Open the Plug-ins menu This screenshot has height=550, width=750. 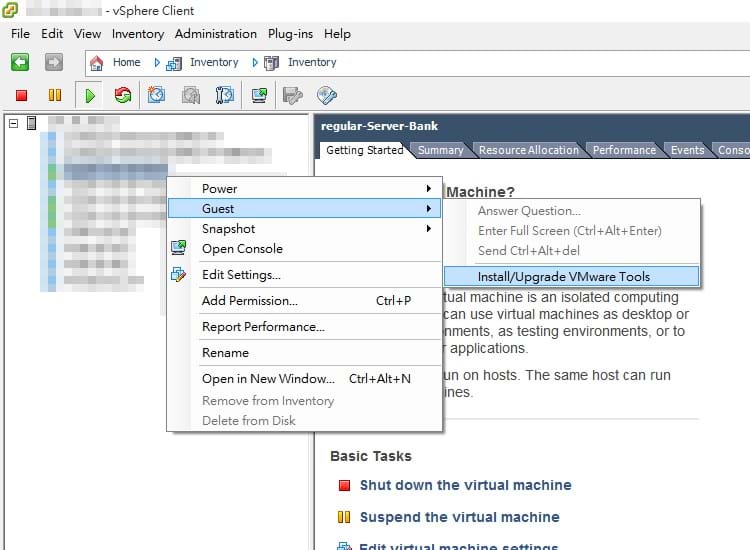pyautogui.click(x=290, y=34)
